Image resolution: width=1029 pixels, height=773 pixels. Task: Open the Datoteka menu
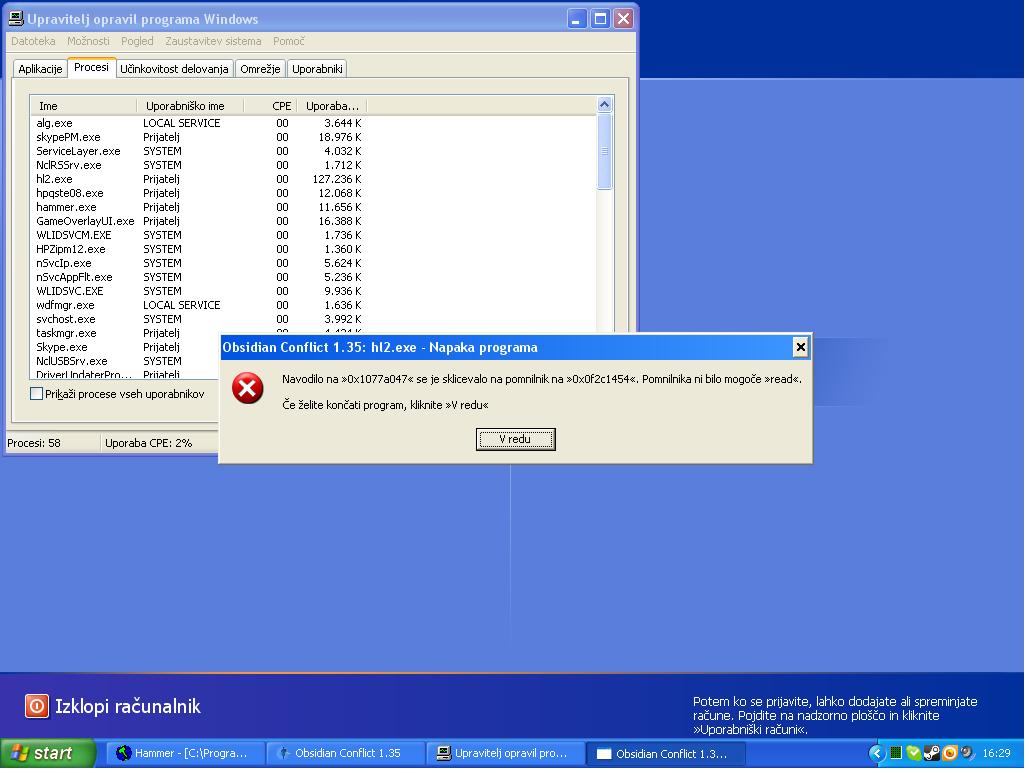pyautogui.click(x=33, y=41)
